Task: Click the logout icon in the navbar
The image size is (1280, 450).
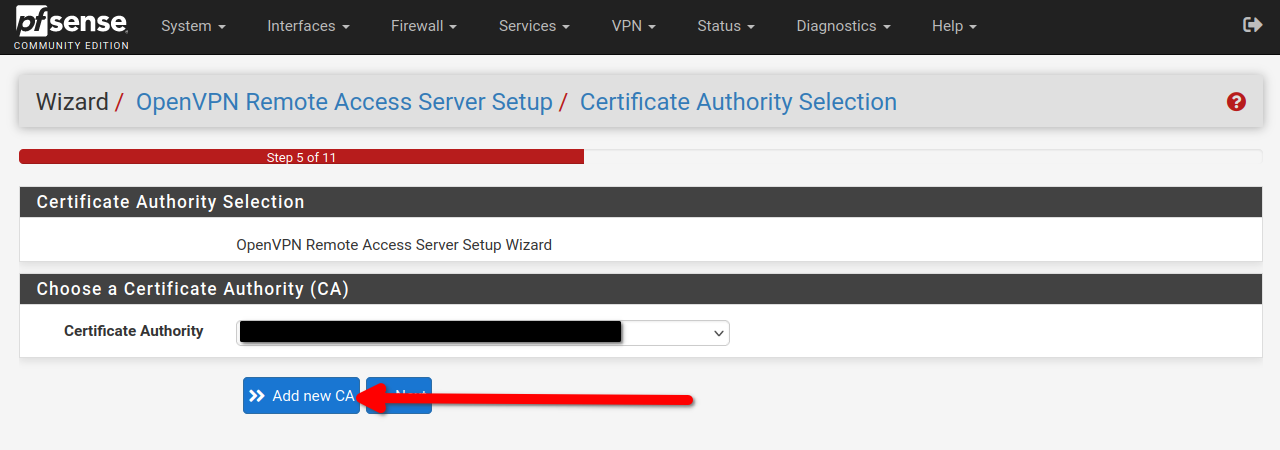Action: click(x=1252, y=25)
